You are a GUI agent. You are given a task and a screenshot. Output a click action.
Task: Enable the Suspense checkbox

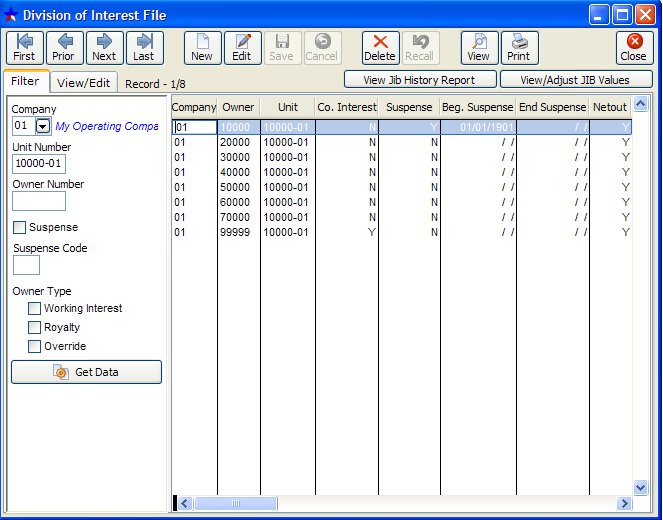point(19,228)
